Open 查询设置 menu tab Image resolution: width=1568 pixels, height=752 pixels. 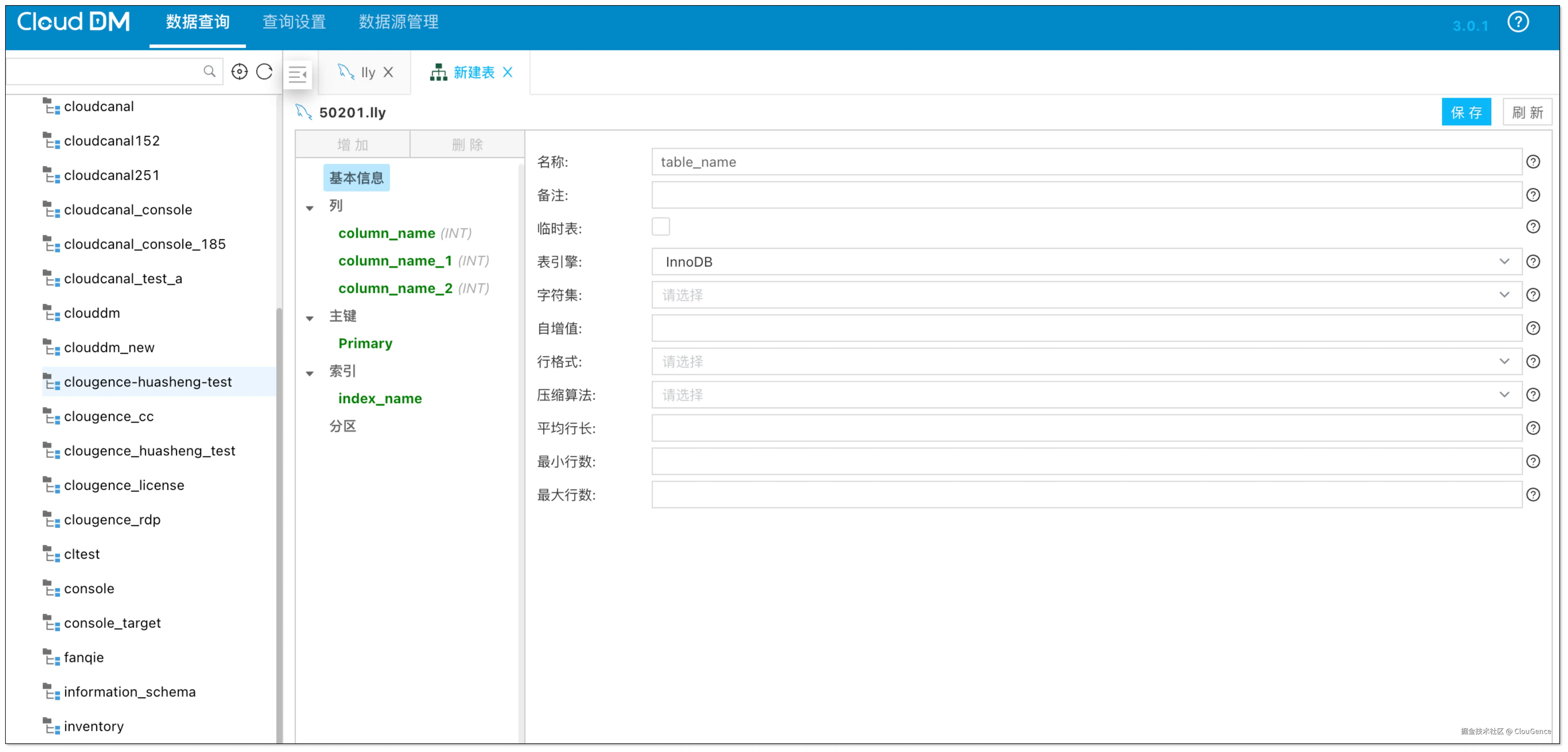point(294,22)
